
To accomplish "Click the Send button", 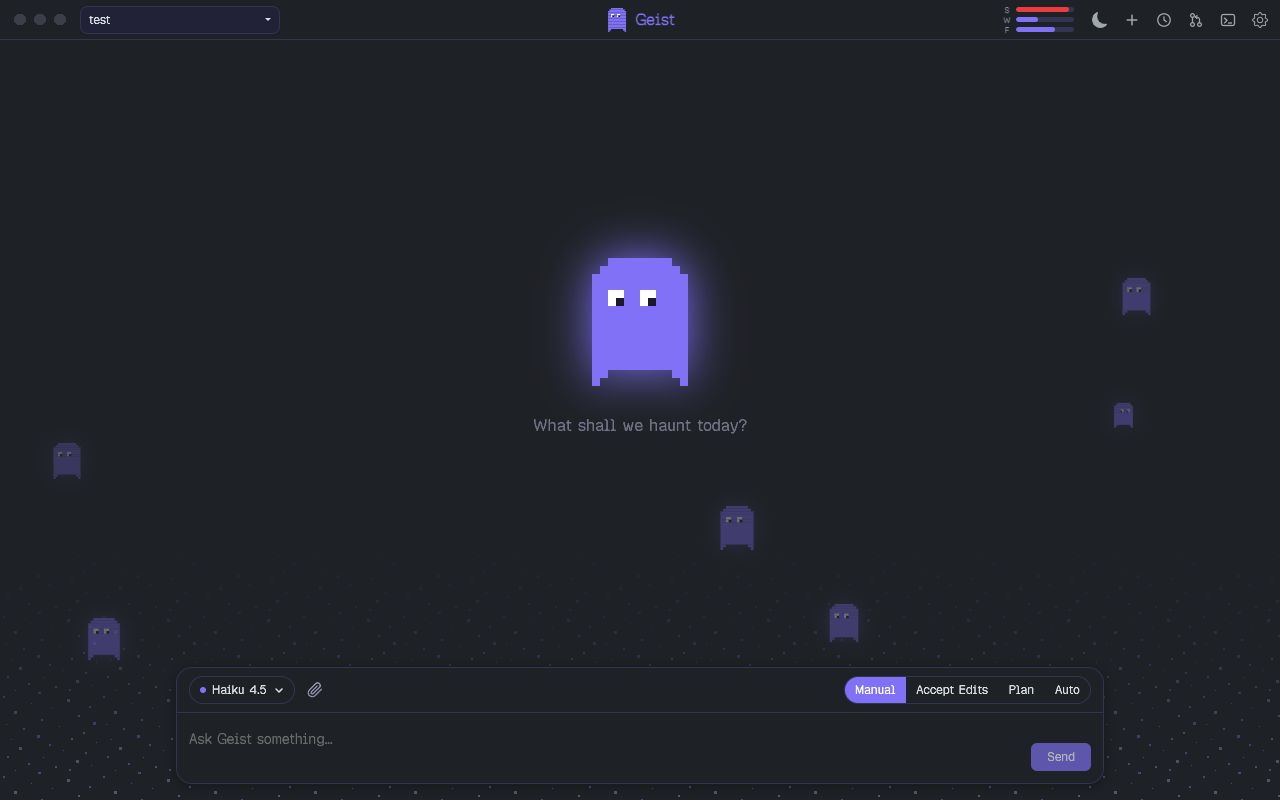I will point(1061,757).
